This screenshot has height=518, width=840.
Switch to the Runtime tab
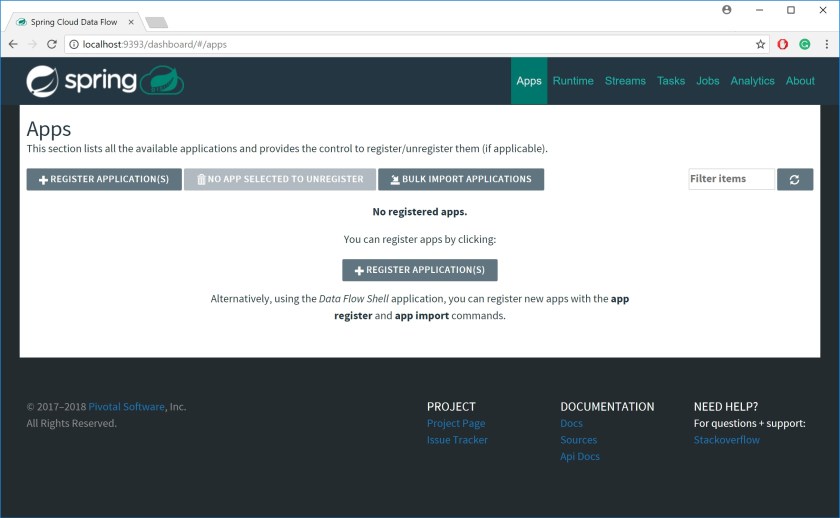click(x=573, y=81)
